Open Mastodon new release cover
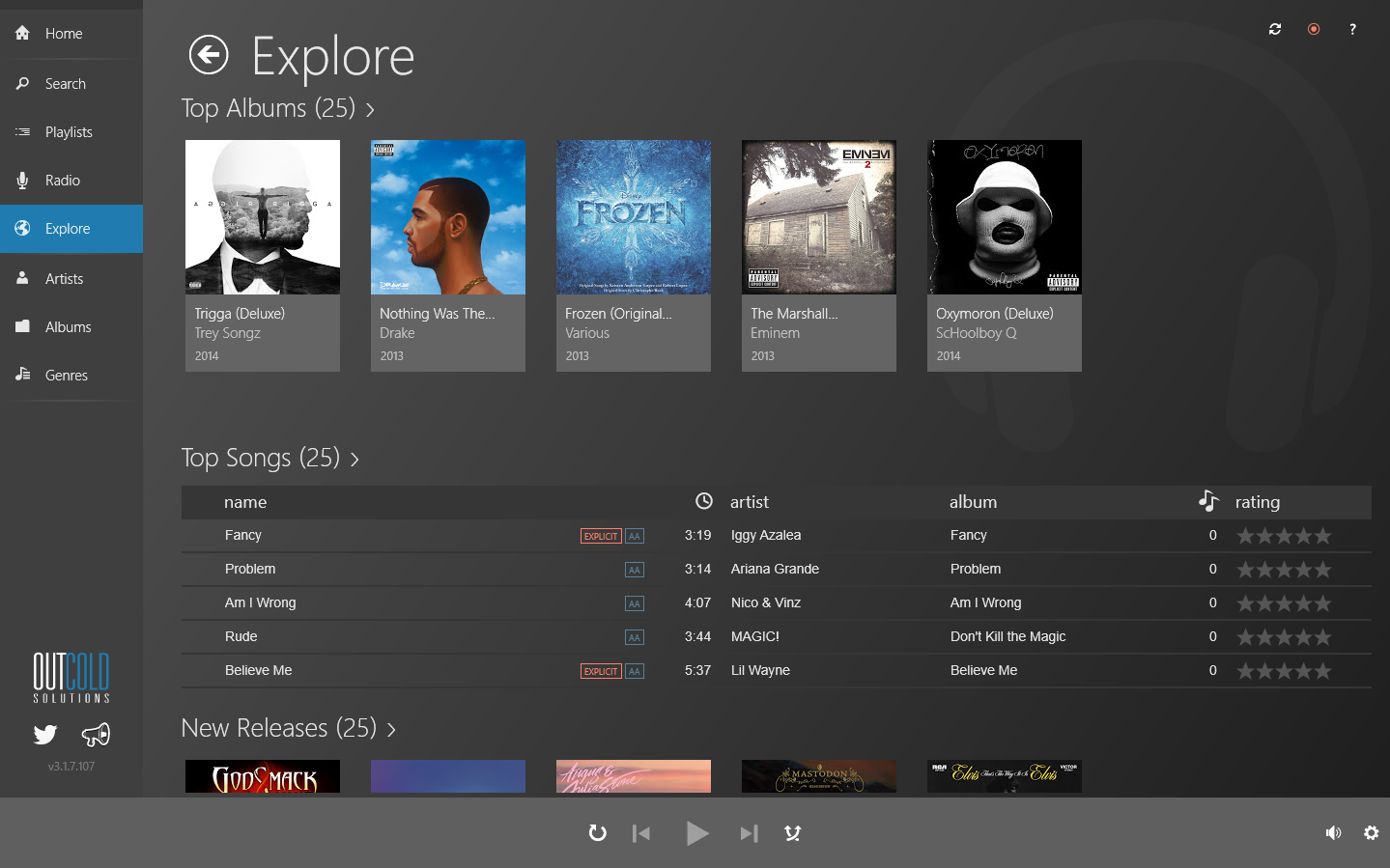This screenshot has width=1390, height=868. point(819,776)
